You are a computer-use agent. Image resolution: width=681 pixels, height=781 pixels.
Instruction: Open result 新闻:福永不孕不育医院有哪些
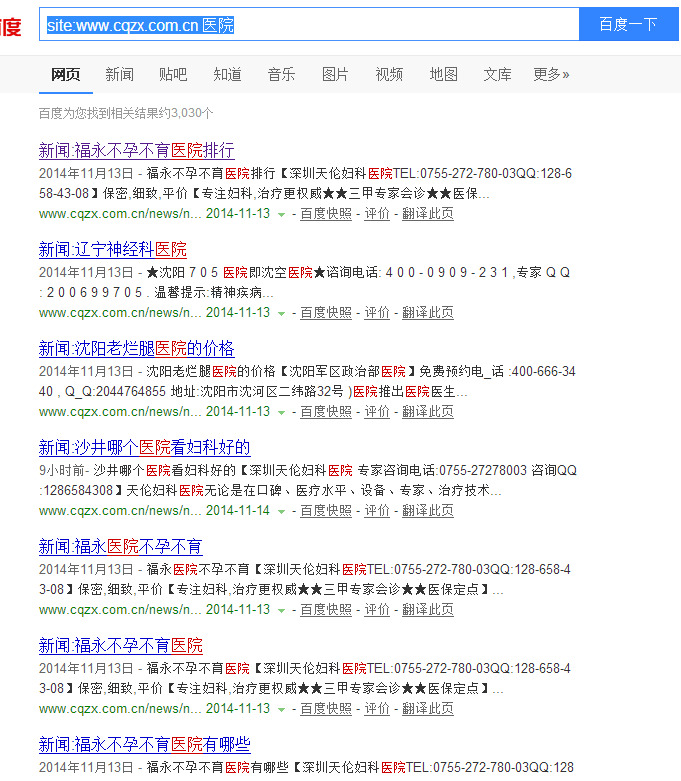tap(144, 745)
